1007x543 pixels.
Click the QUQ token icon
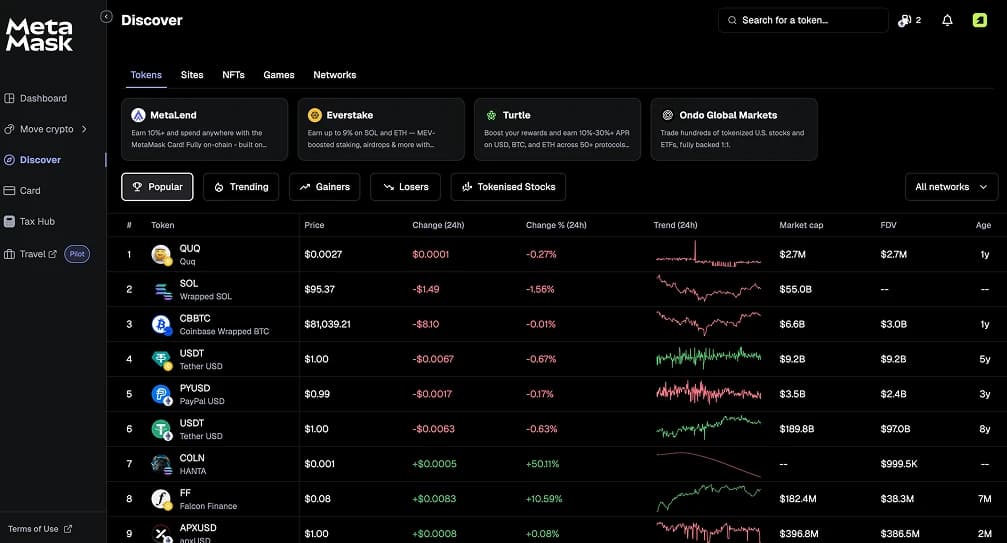[x=161, y=255]
